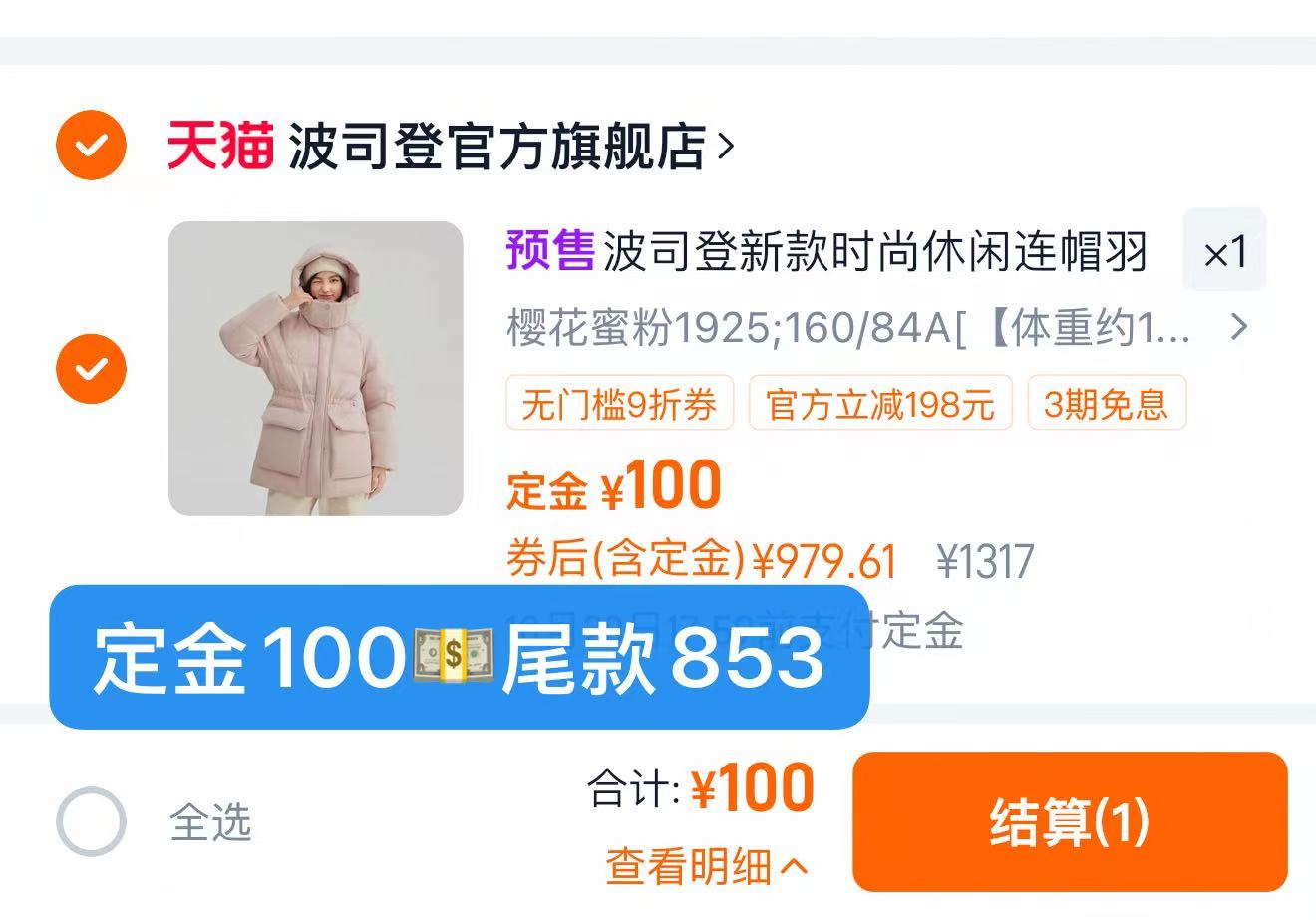Image resolution: width=1316 pixels, height=920 pixels.
Task: Click the Tmall 天猫 logo
Action: [x=220, y=146]
